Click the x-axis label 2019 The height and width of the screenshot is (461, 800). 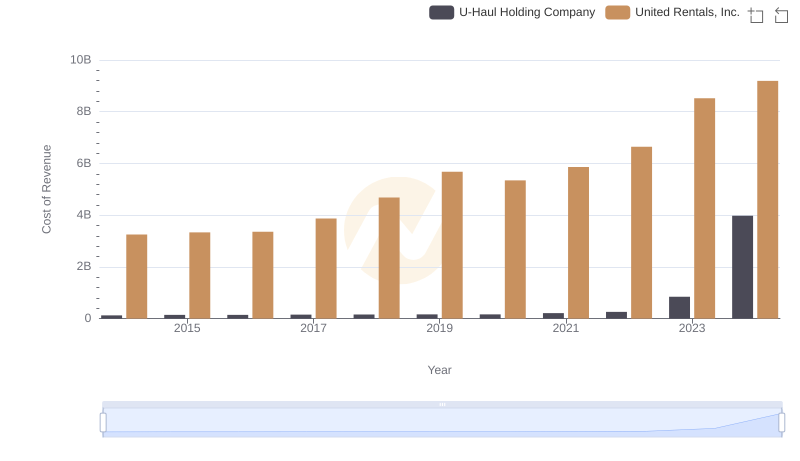[439, 328]
